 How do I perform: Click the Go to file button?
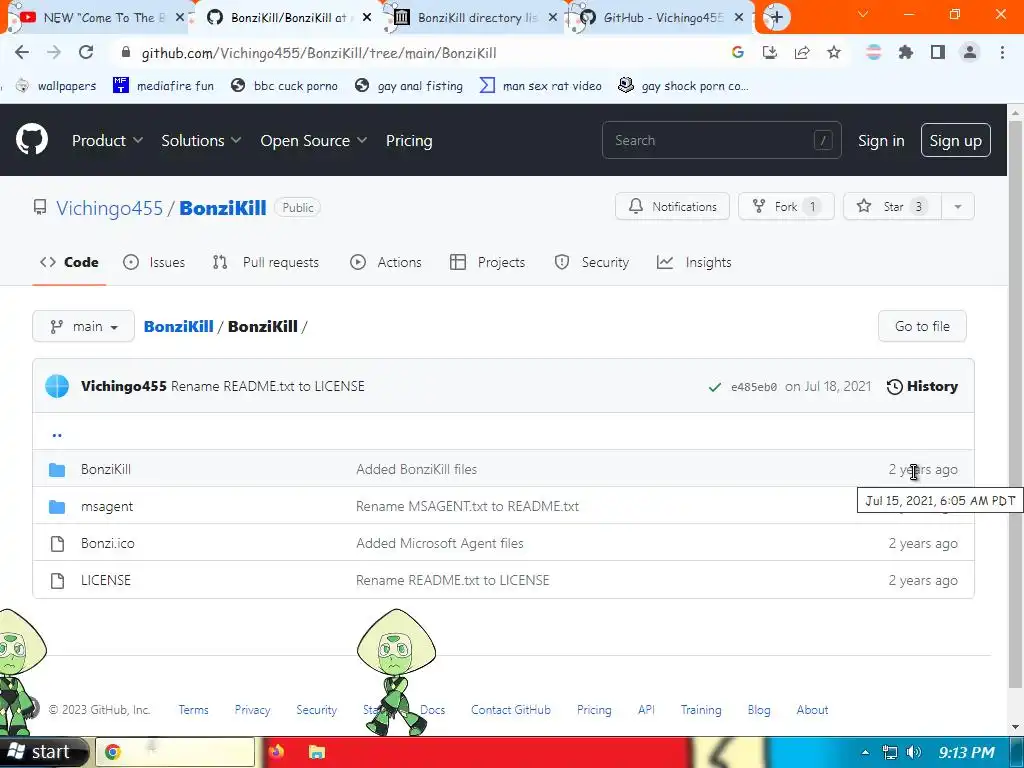[x=922, y=326]
